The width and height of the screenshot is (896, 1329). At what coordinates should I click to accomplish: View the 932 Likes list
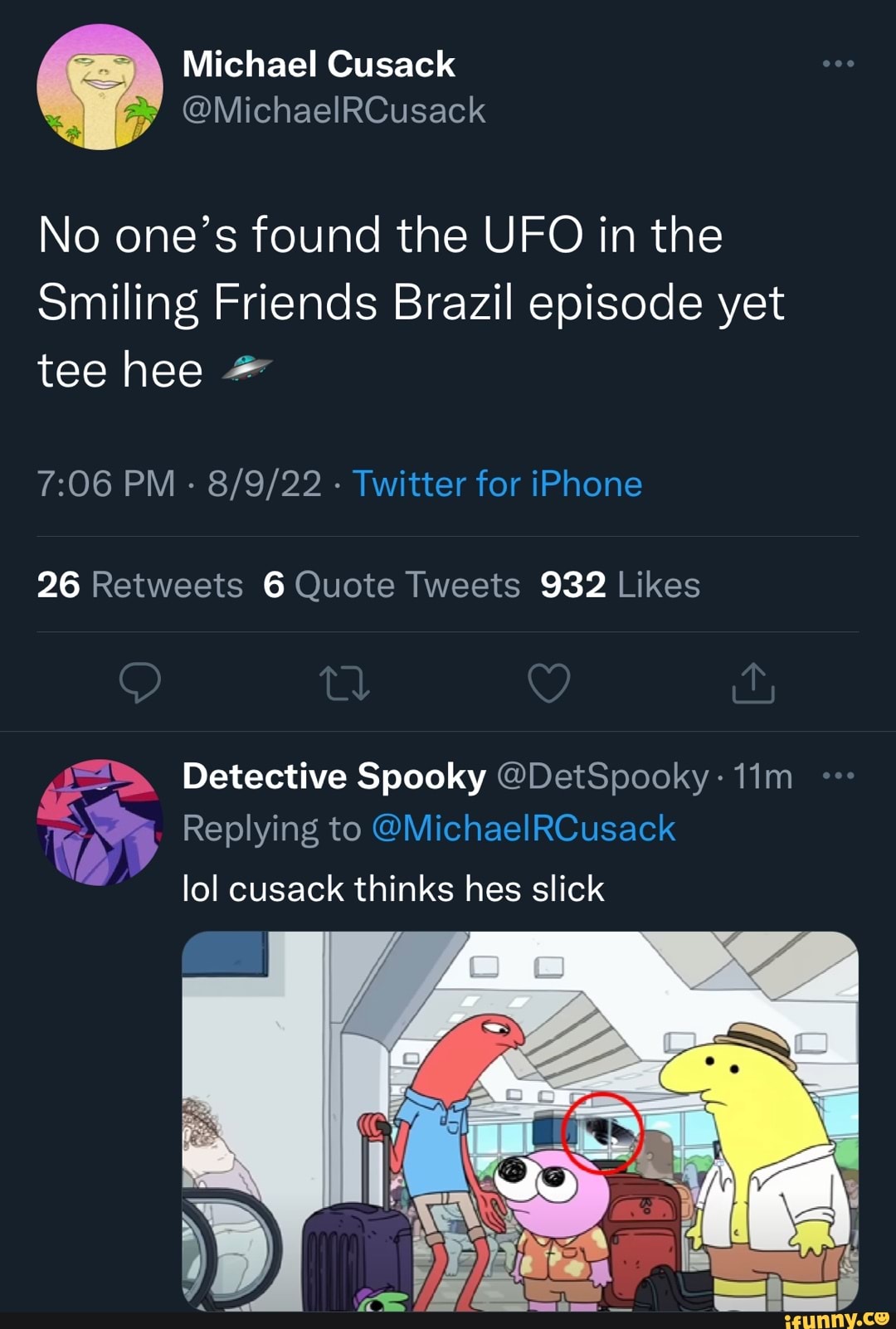point(620,585)
